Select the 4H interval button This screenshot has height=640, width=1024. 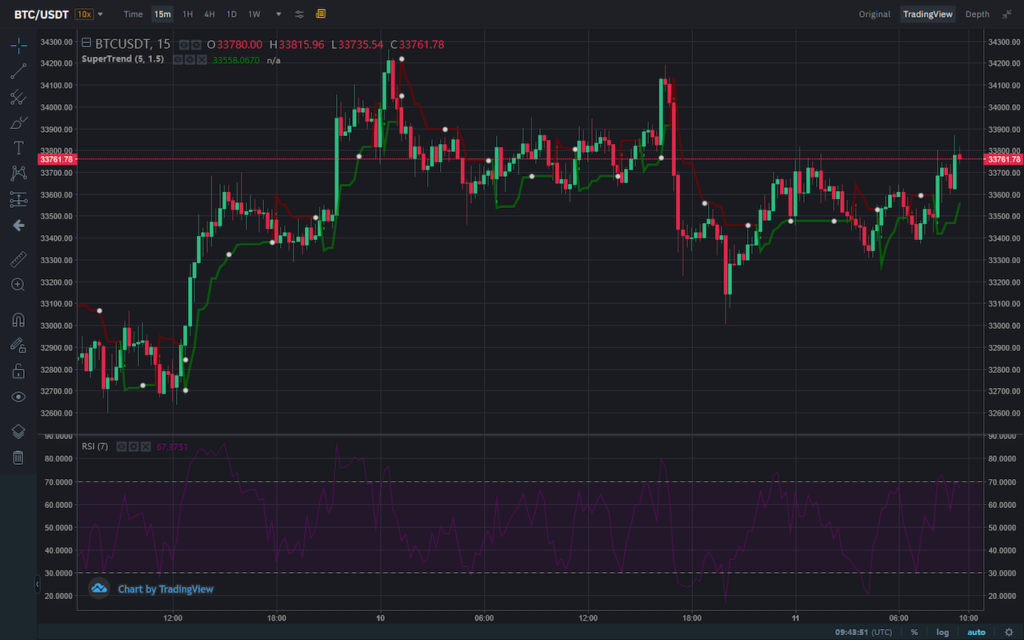point(209,14)
